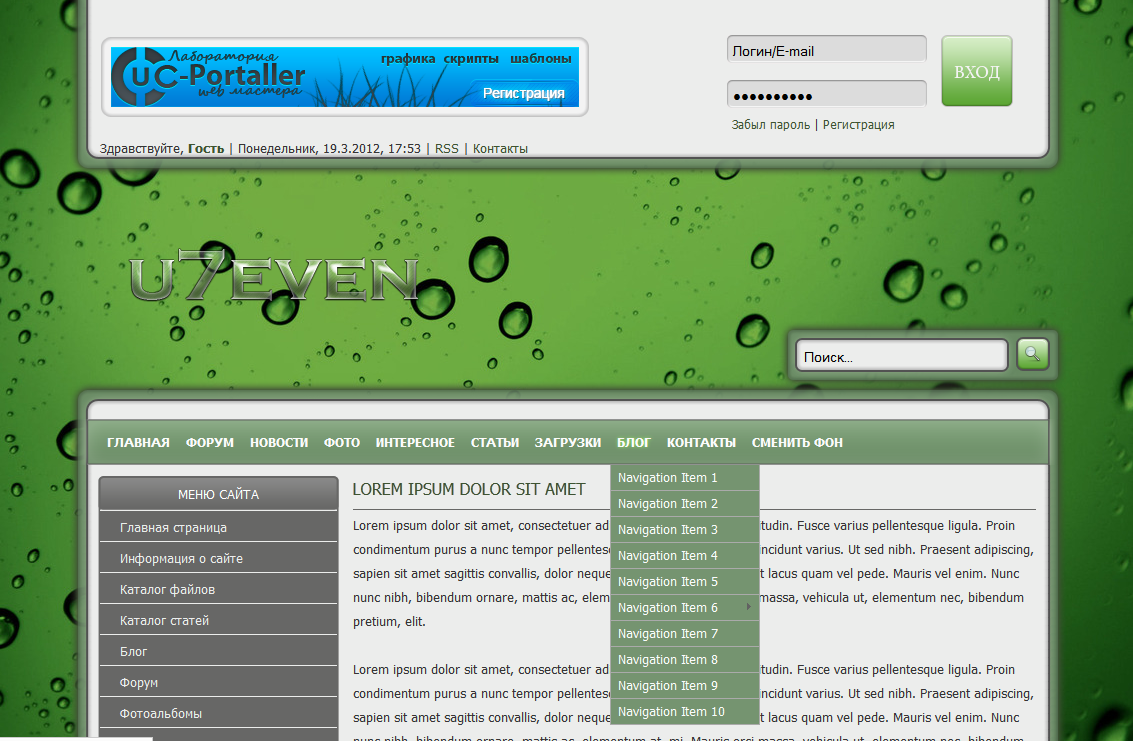The height and width of the screenshot is (741, 1133).
Task: Click the Поиск search box
Action: pos(901,356)
